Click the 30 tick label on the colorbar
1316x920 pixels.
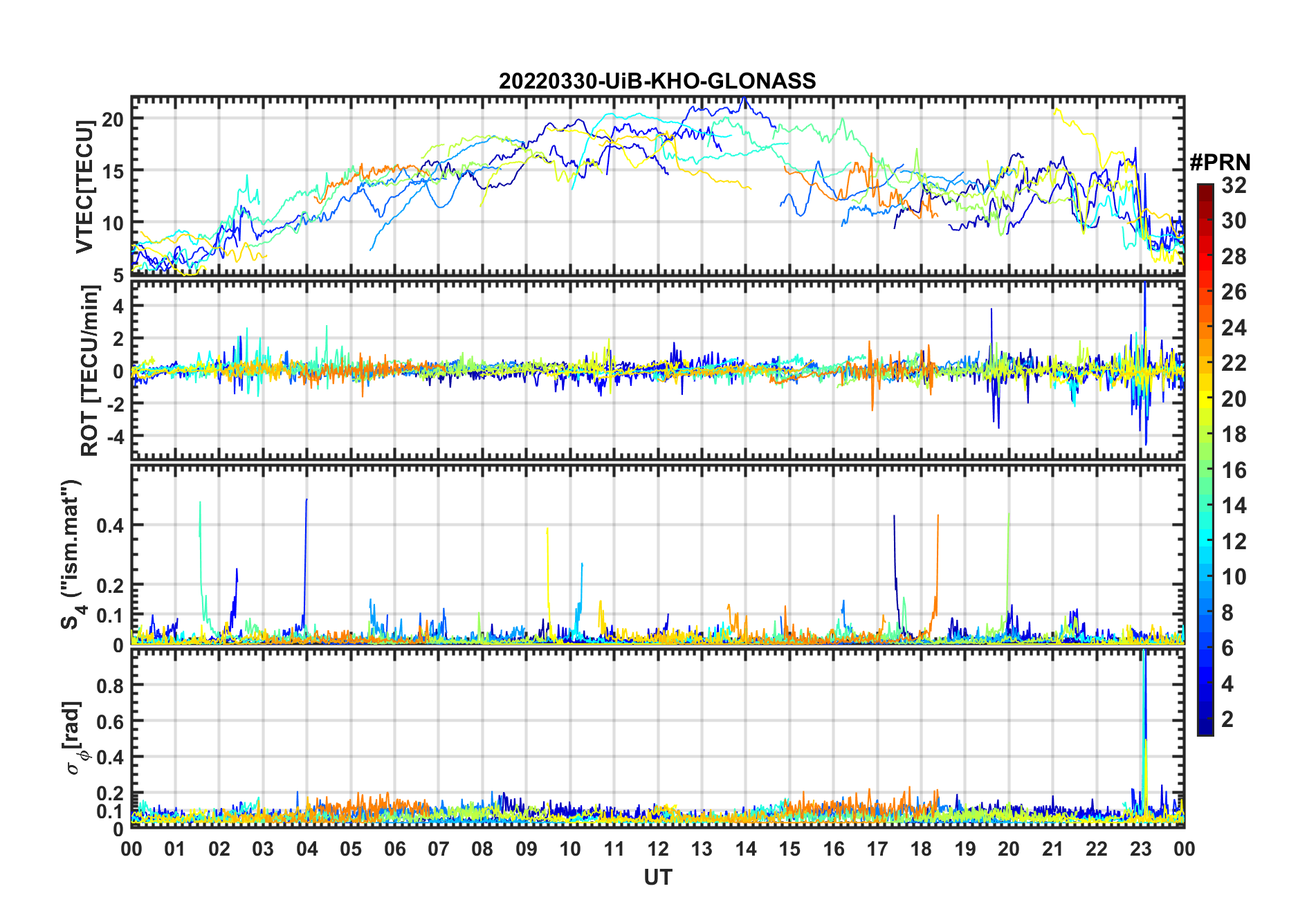[x=1234, y=221]
